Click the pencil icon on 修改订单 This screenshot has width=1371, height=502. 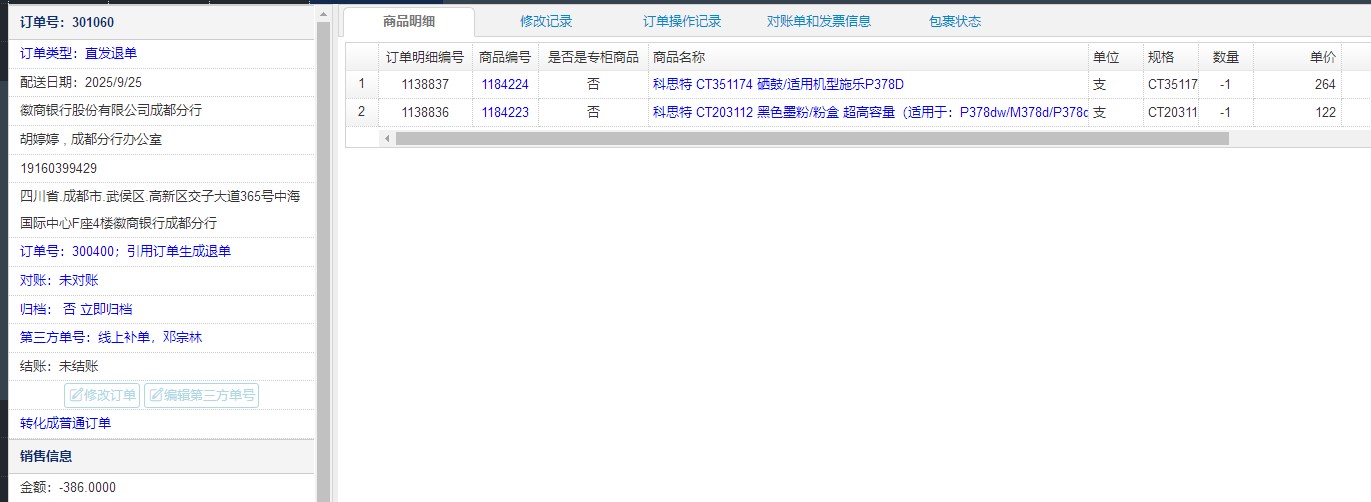(76, 395)
